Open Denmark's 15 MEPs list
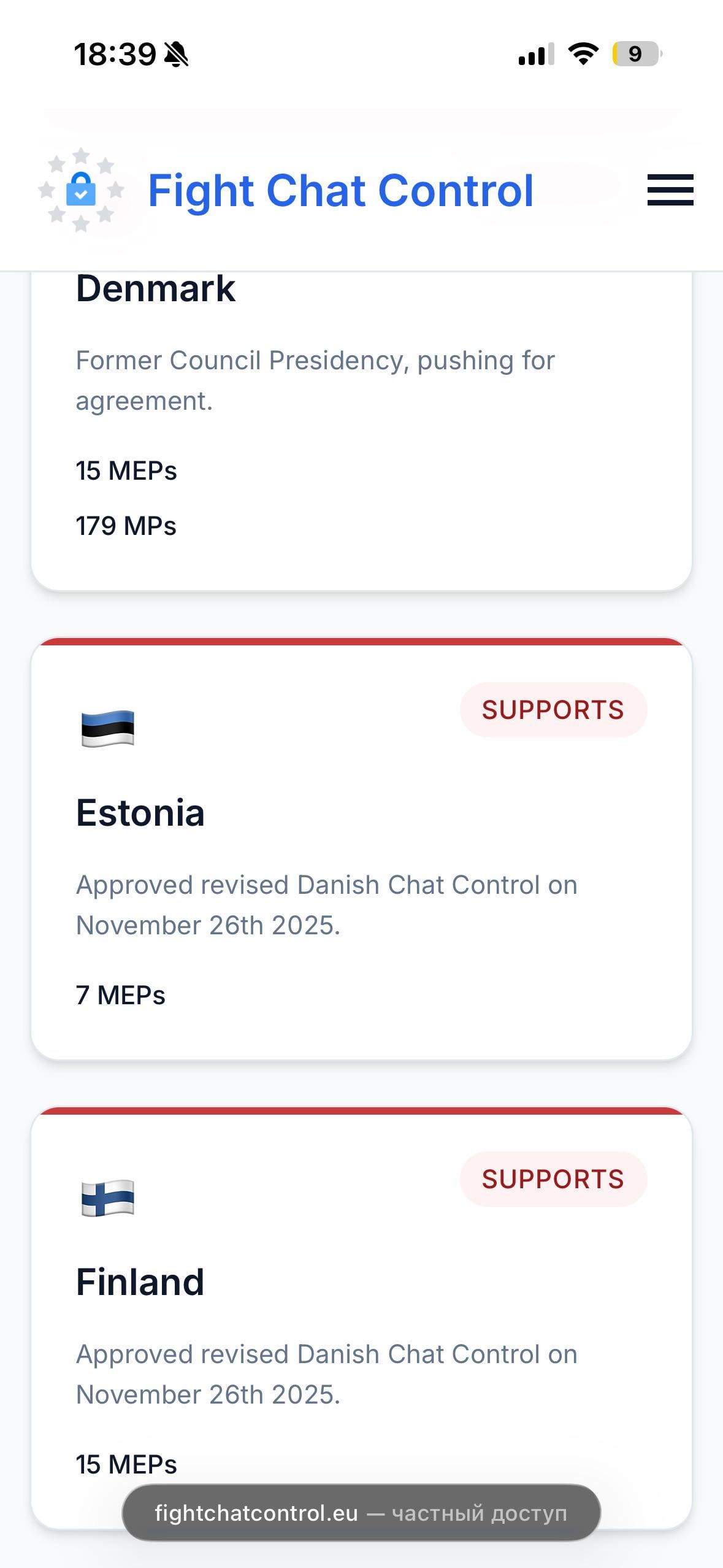Screen dimensions: 723x1568 tap(126, 471)
